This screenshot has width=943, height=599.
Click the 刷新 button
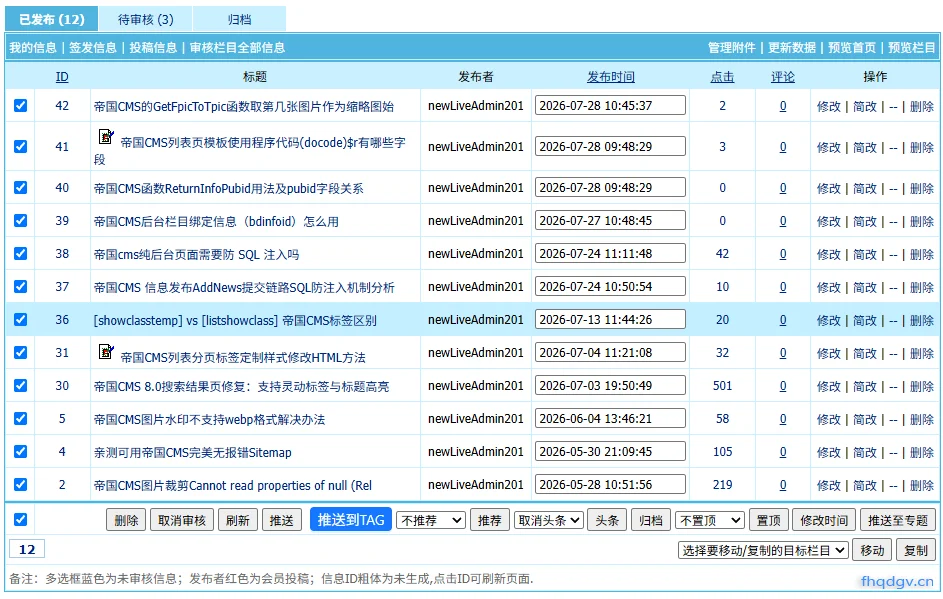238,520
